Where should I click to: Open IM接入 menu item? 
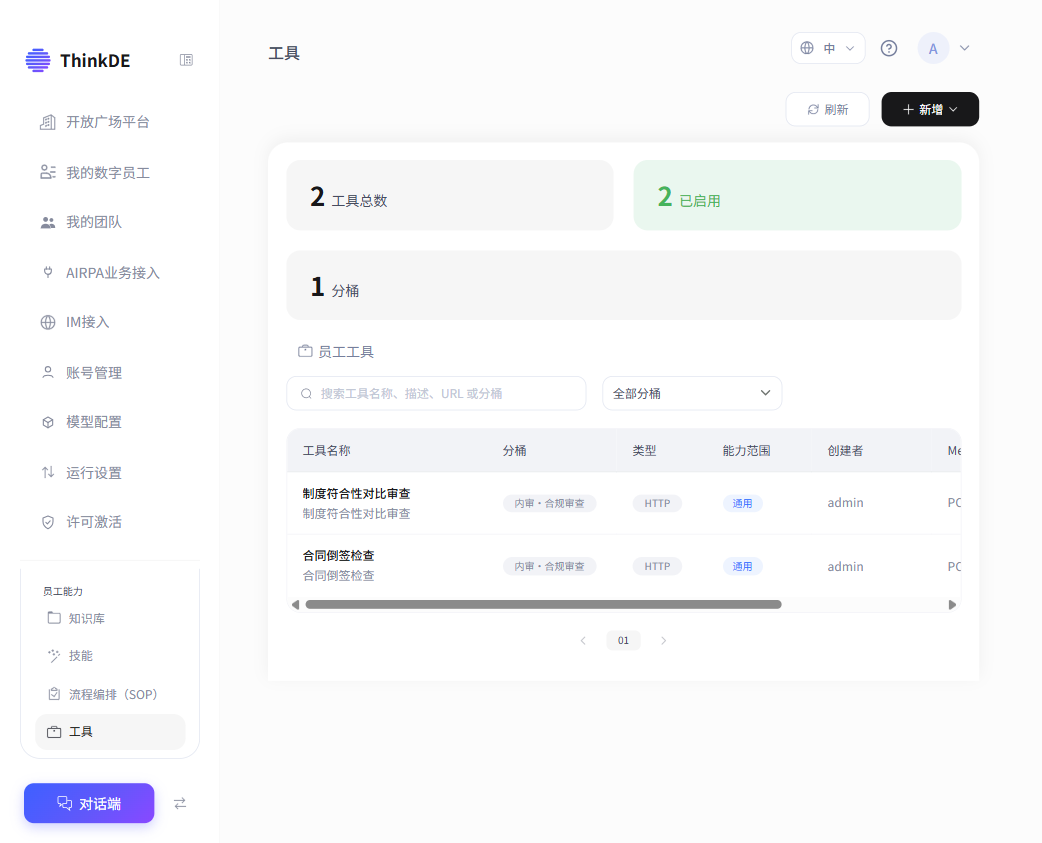tap(87, 322)
